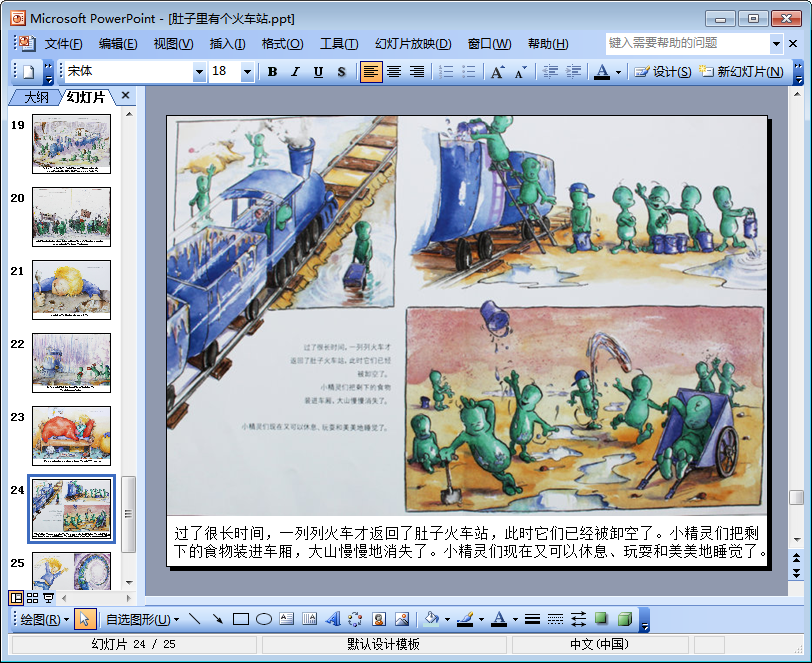This screenshot has height=663, width=812.
Task: Open the font name 宋体 dropdown
Action: coord(199,72)
